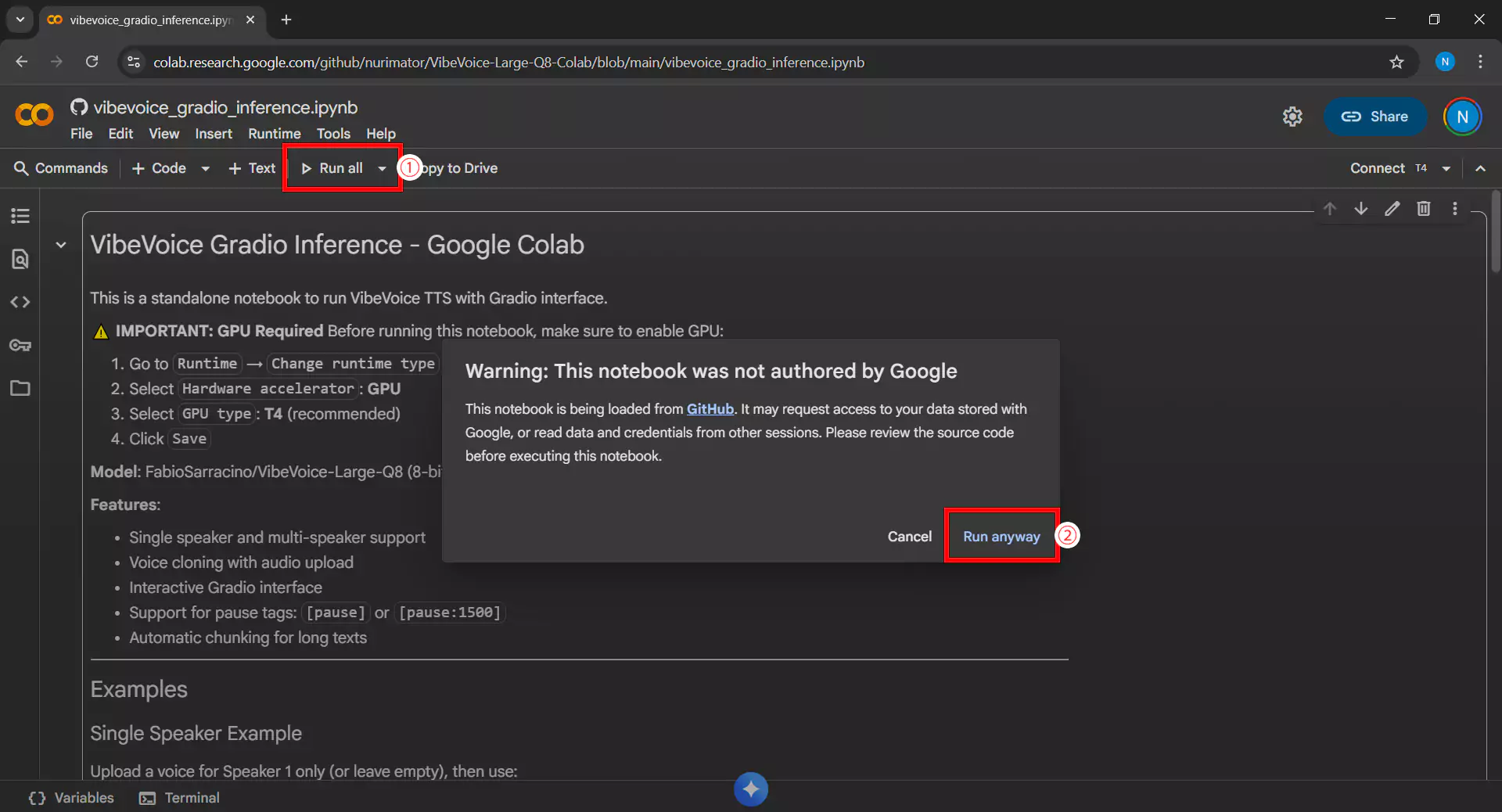The width and height of the screenshot is (1502, 812).
Task: Edit the cell with the pencil icon
Action: [1392, 209]
